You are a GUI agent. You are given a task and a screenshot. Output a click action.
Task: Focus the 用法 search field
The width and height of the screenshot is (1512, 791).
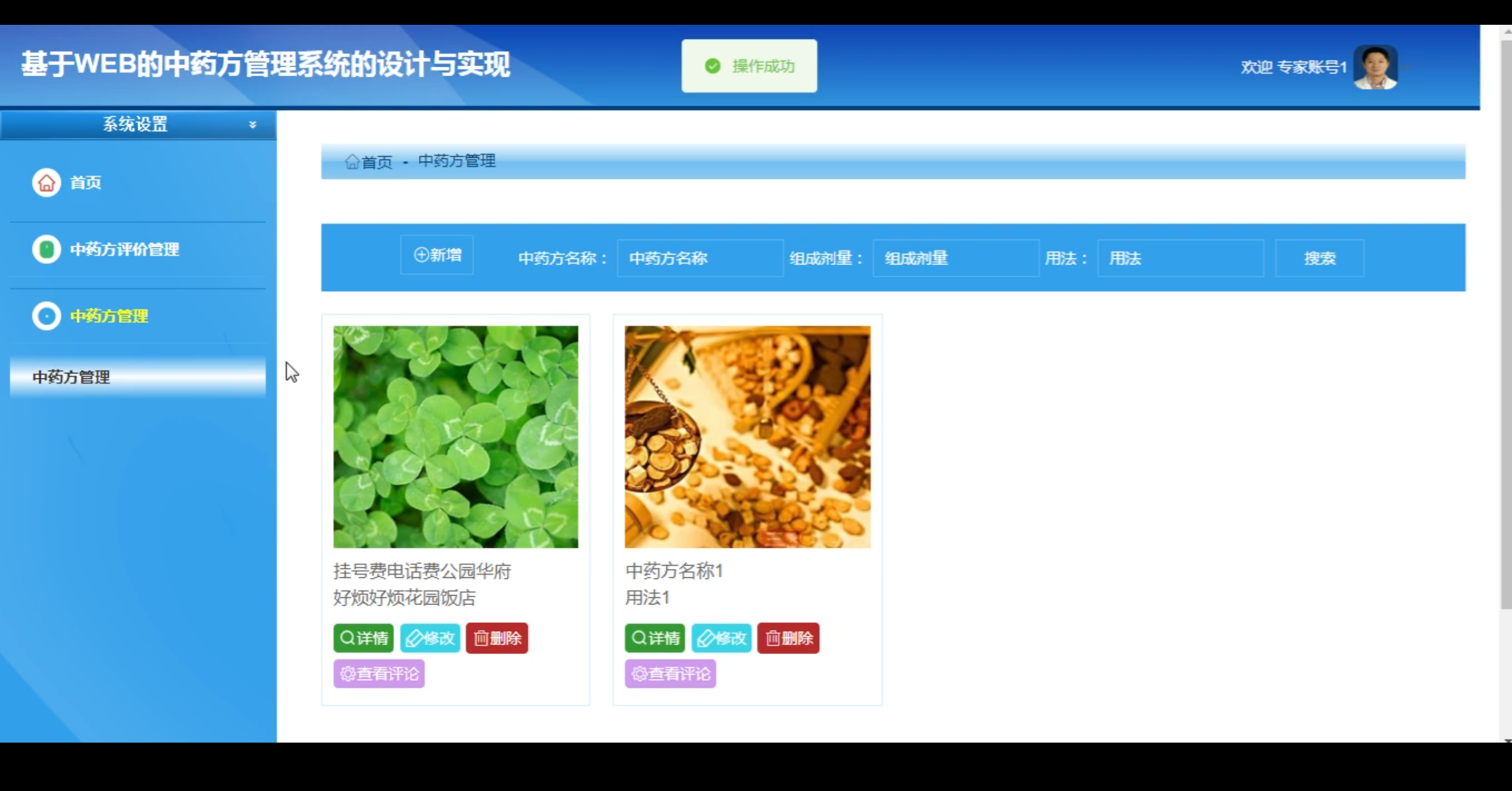click(1179, 258)
